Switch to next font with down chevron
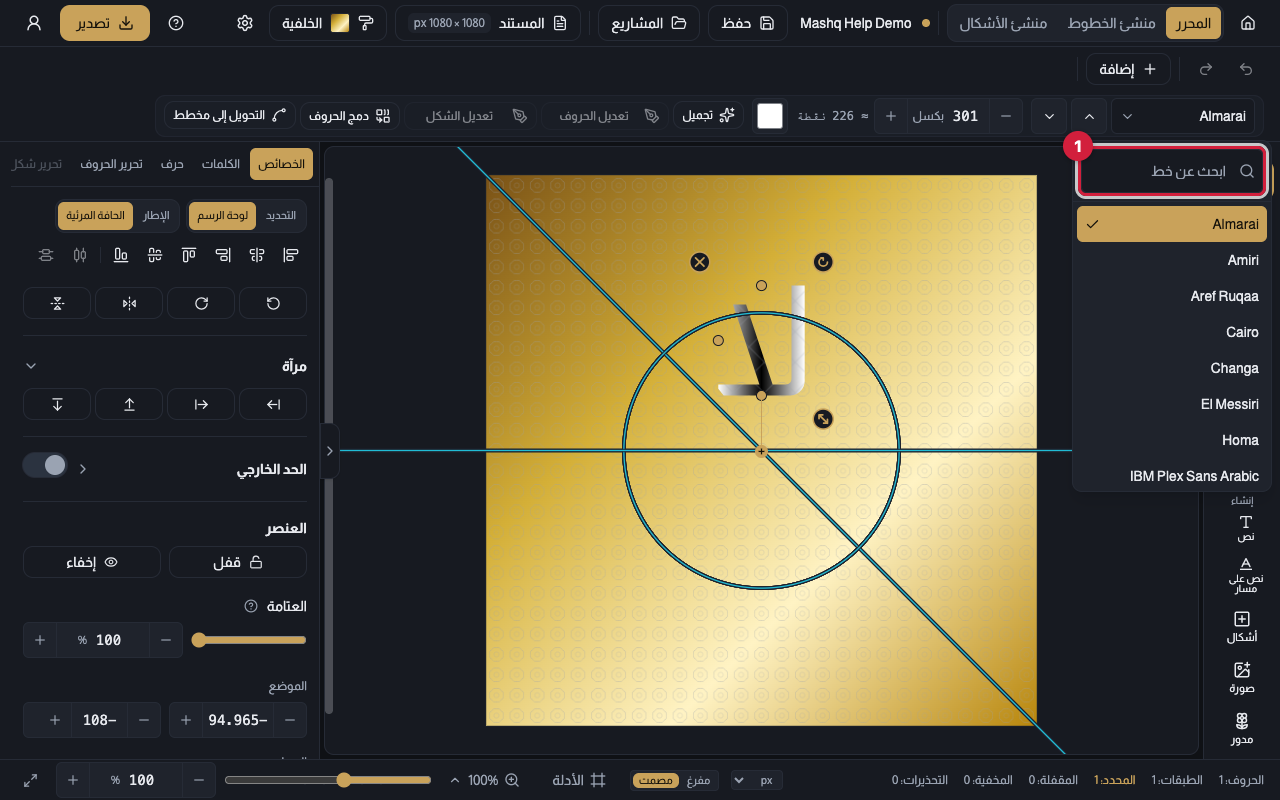This screenshot has height=800, width=1280. [1049, 116]
